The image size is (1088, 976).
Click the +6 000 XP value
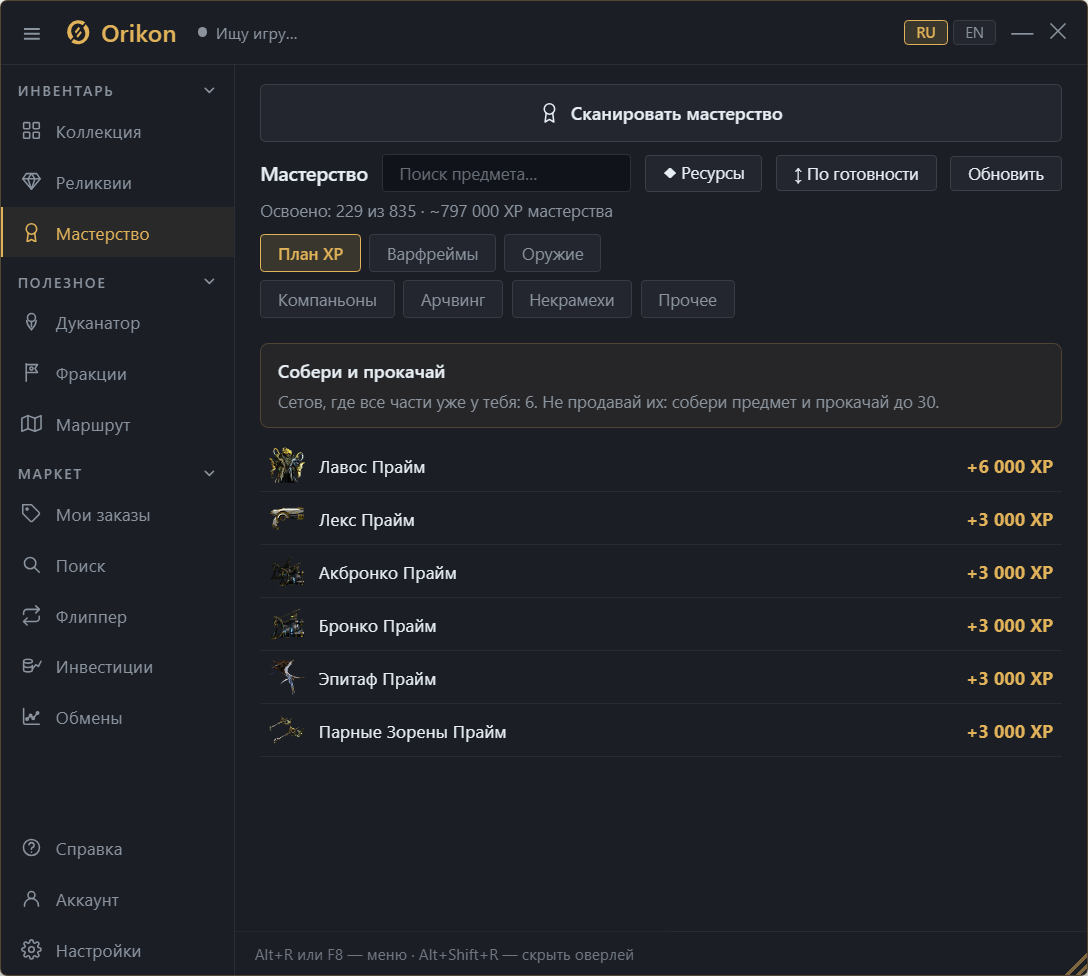pyautogui.click(x=1010, y=466)
